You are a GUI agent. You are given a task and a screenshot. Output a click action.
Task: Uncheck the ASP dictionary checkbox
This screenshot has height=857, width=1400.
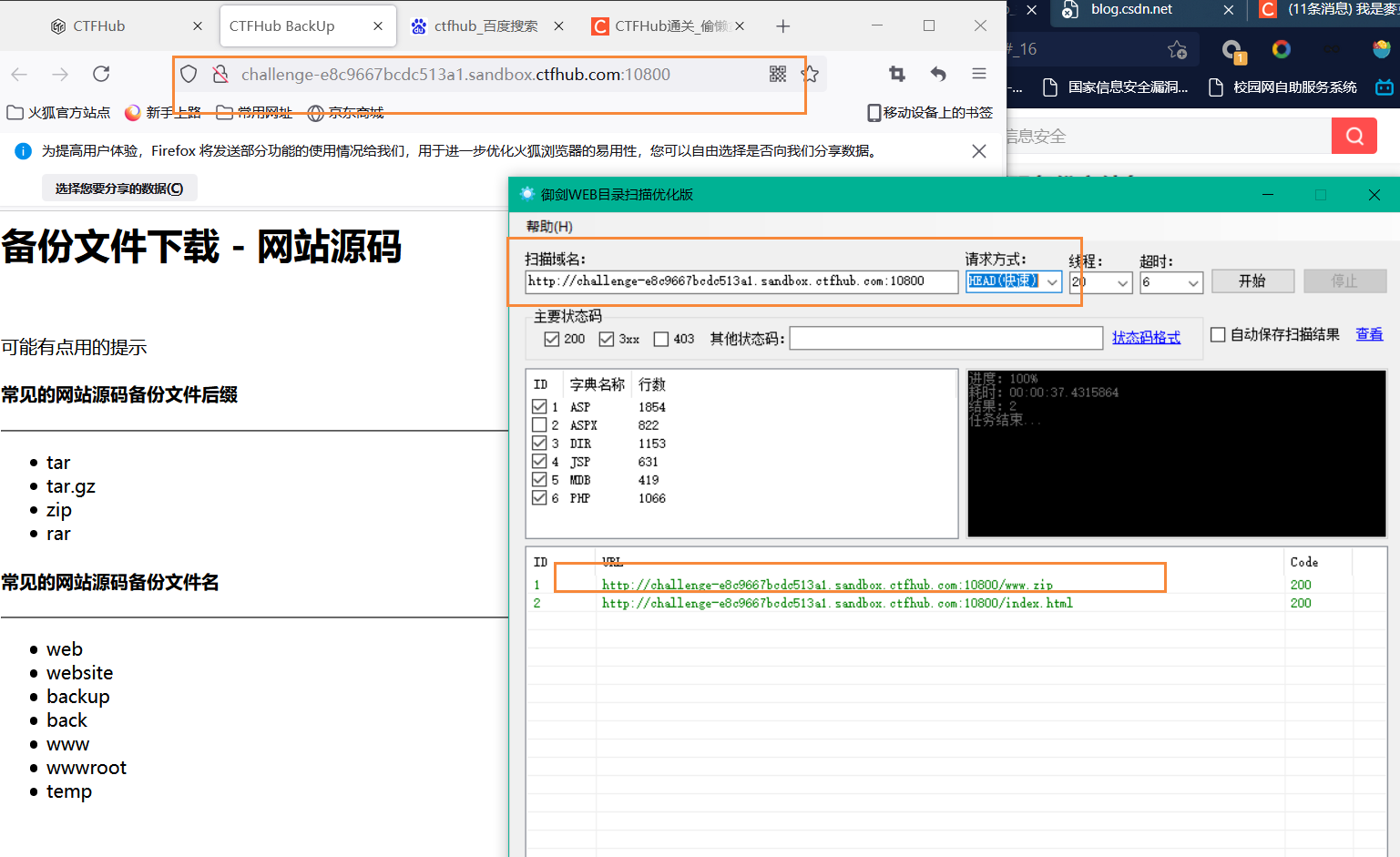(x=539, y=406)
